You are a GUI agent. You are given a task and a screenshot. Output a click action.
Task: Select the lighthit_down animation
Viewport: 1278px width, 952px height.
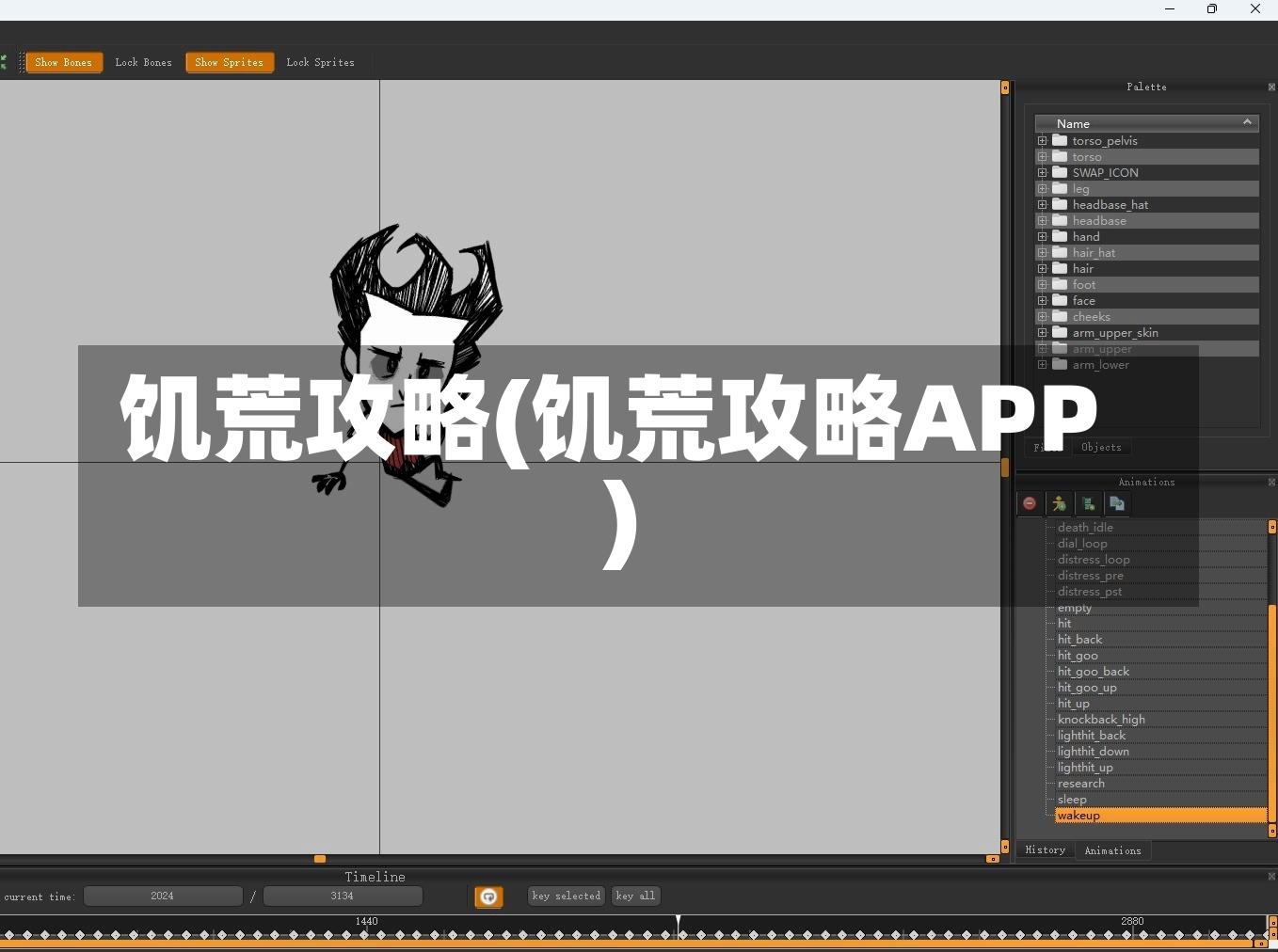(x=1160, y=752)
